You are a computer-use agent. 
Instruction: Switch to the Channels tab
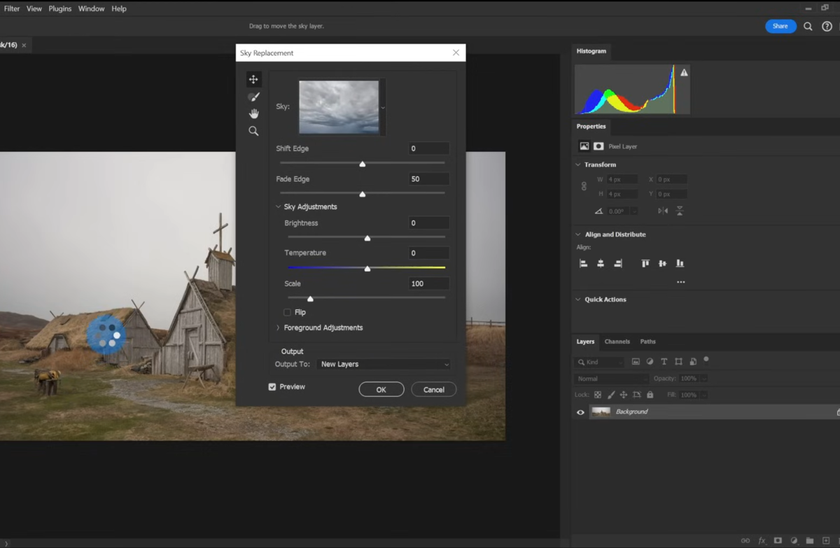(617, 342)
